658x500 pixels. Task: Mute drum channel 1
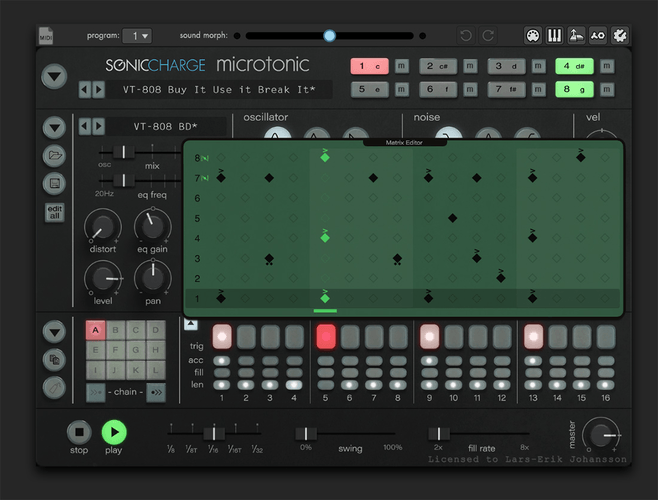[x=402, y=66]
